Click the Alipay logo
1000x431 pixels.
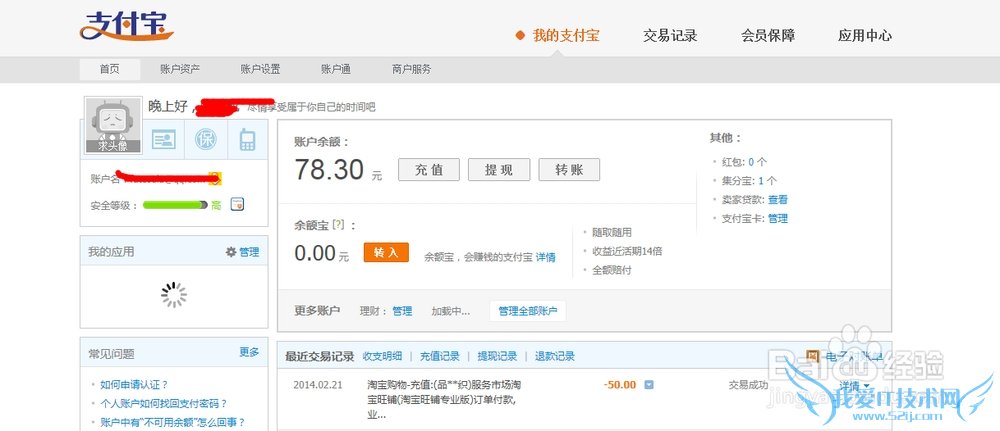(126, 27)
